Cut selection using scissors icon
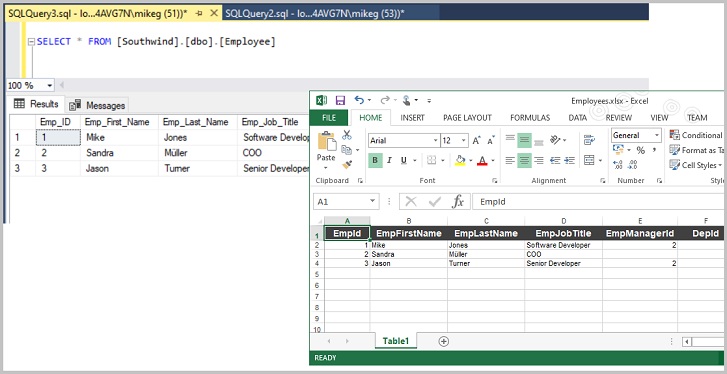The width and height of the screenshot is (727, 374). tap(347, 135)
